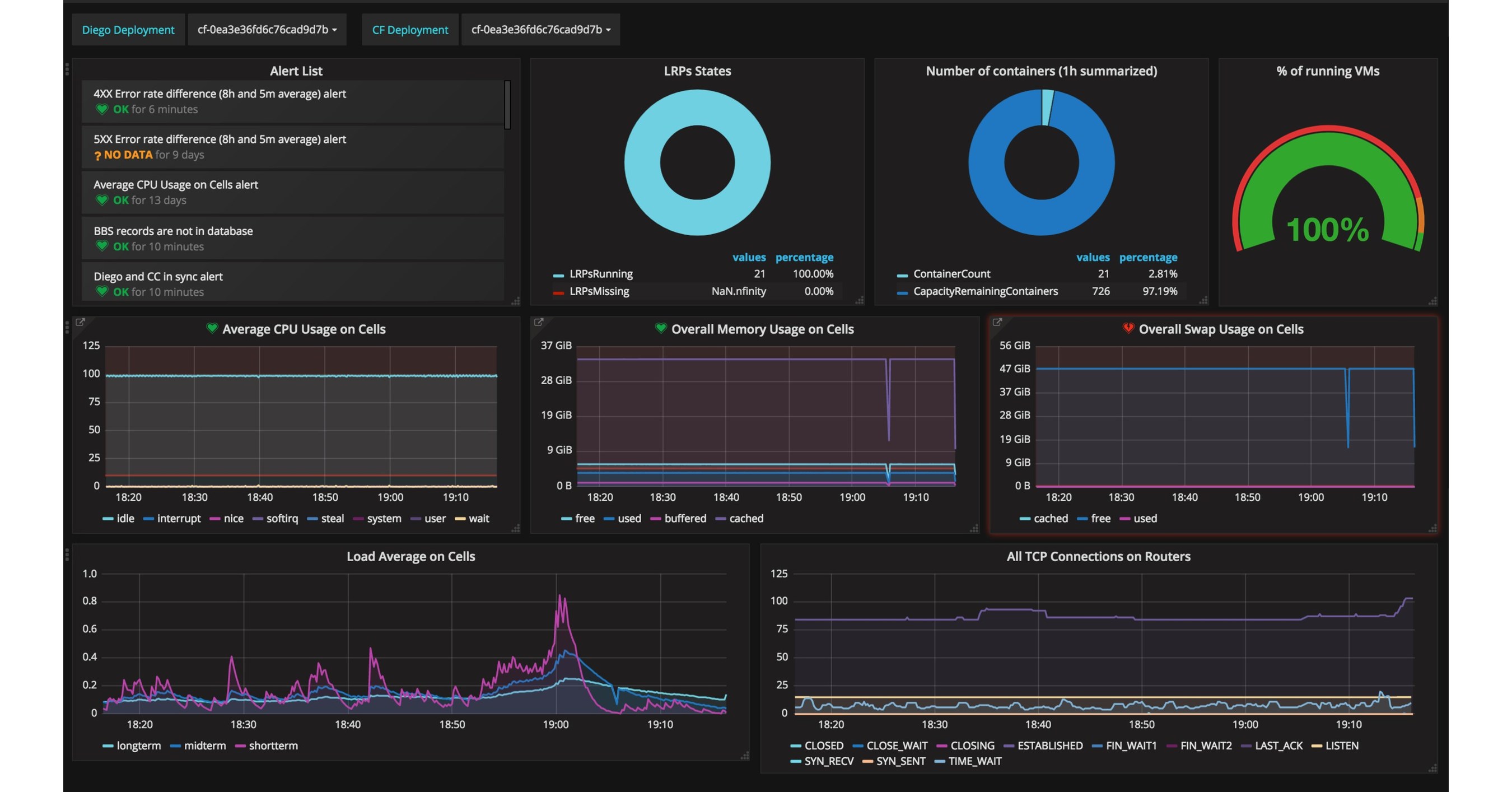The height and width of the screenshot is (792, 1512).
Task: Click row handle beside Load Average panel
Action: point(67,554)
